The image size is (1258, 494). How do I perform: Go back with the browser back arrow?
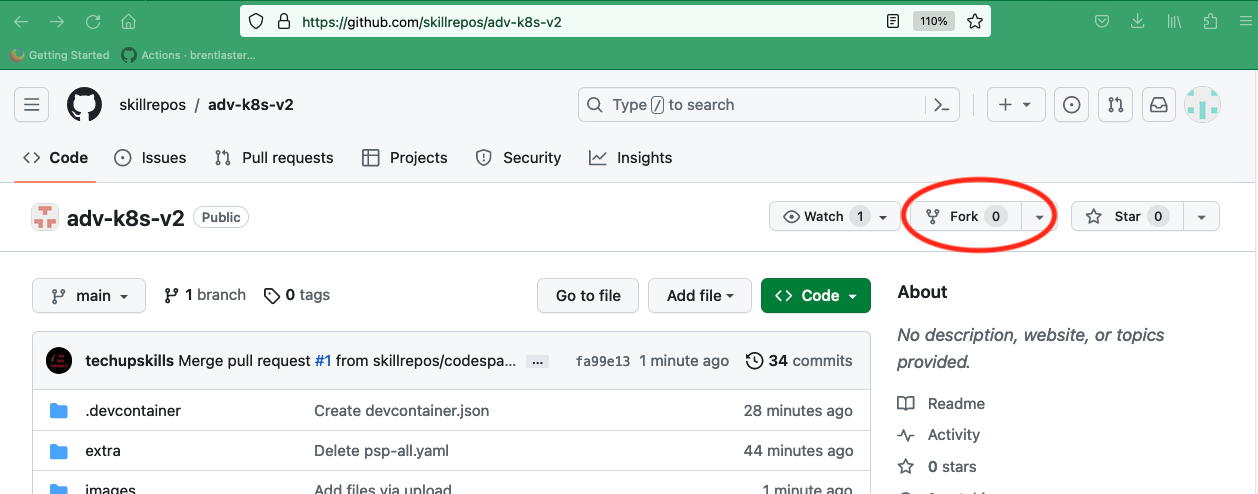21,21
